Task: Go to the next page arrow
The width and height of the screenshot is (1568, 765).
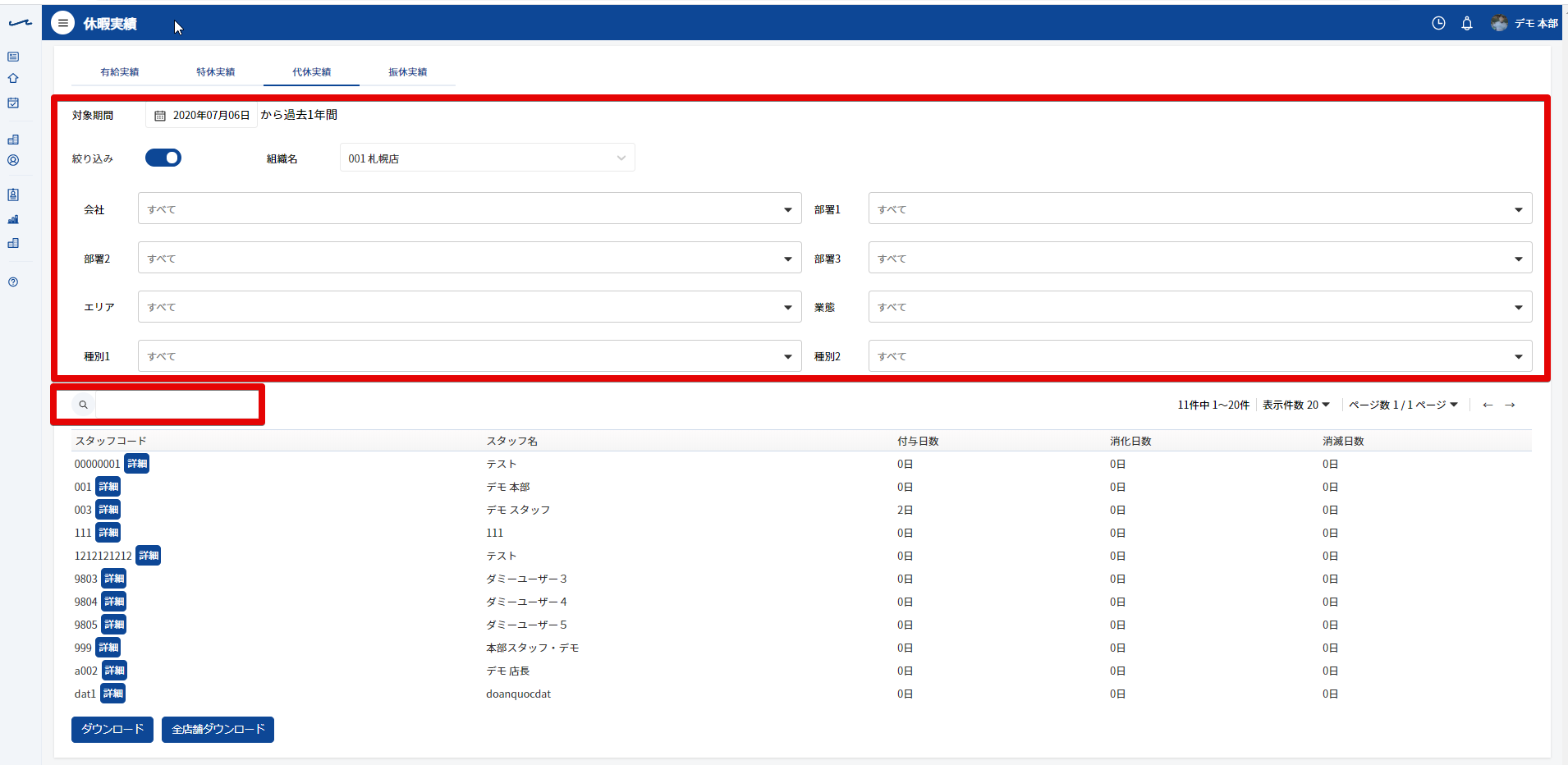Action: pyautogui.click(x=1510, y=405)
